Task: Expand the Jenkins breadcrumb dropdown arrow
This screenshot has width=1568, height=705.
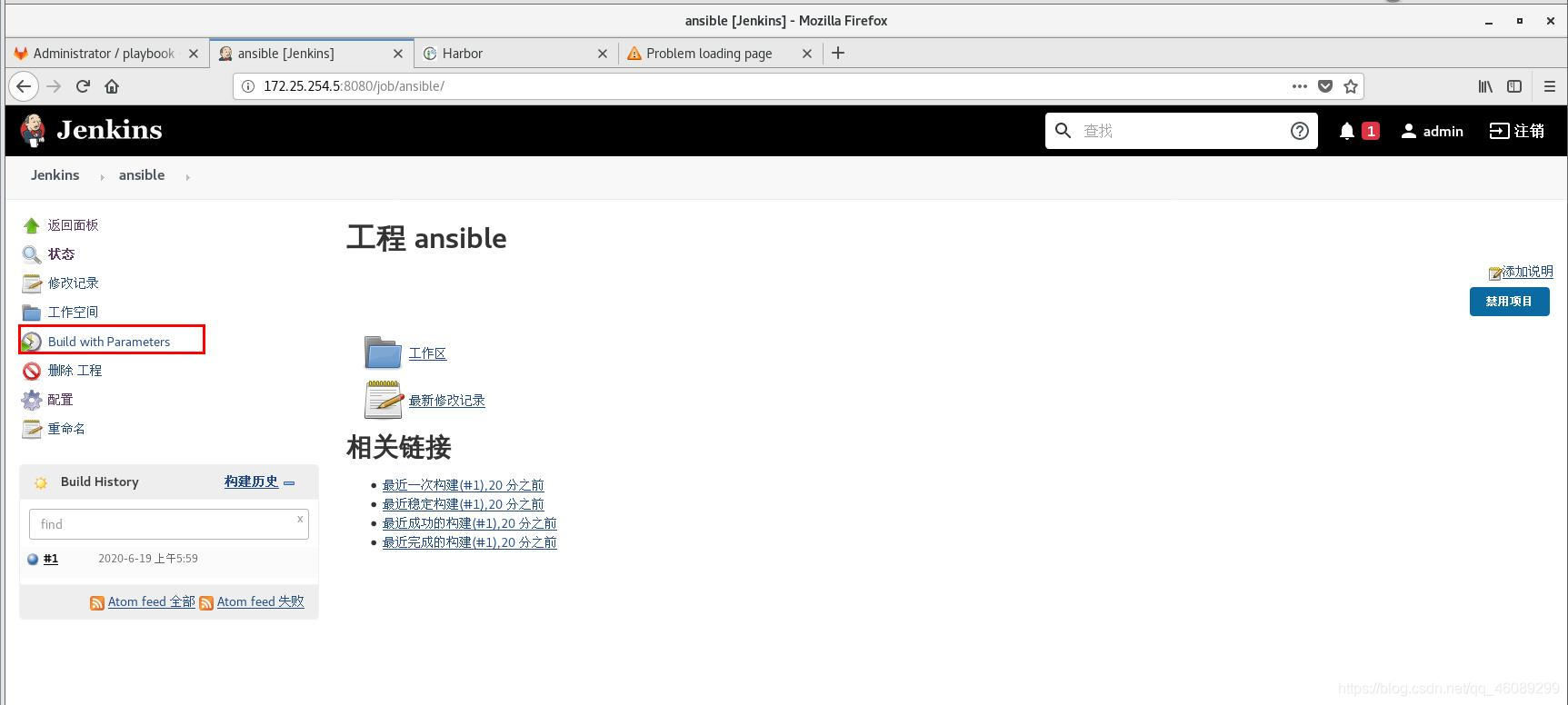Action: pyautogui.click(x=102, y=177)
